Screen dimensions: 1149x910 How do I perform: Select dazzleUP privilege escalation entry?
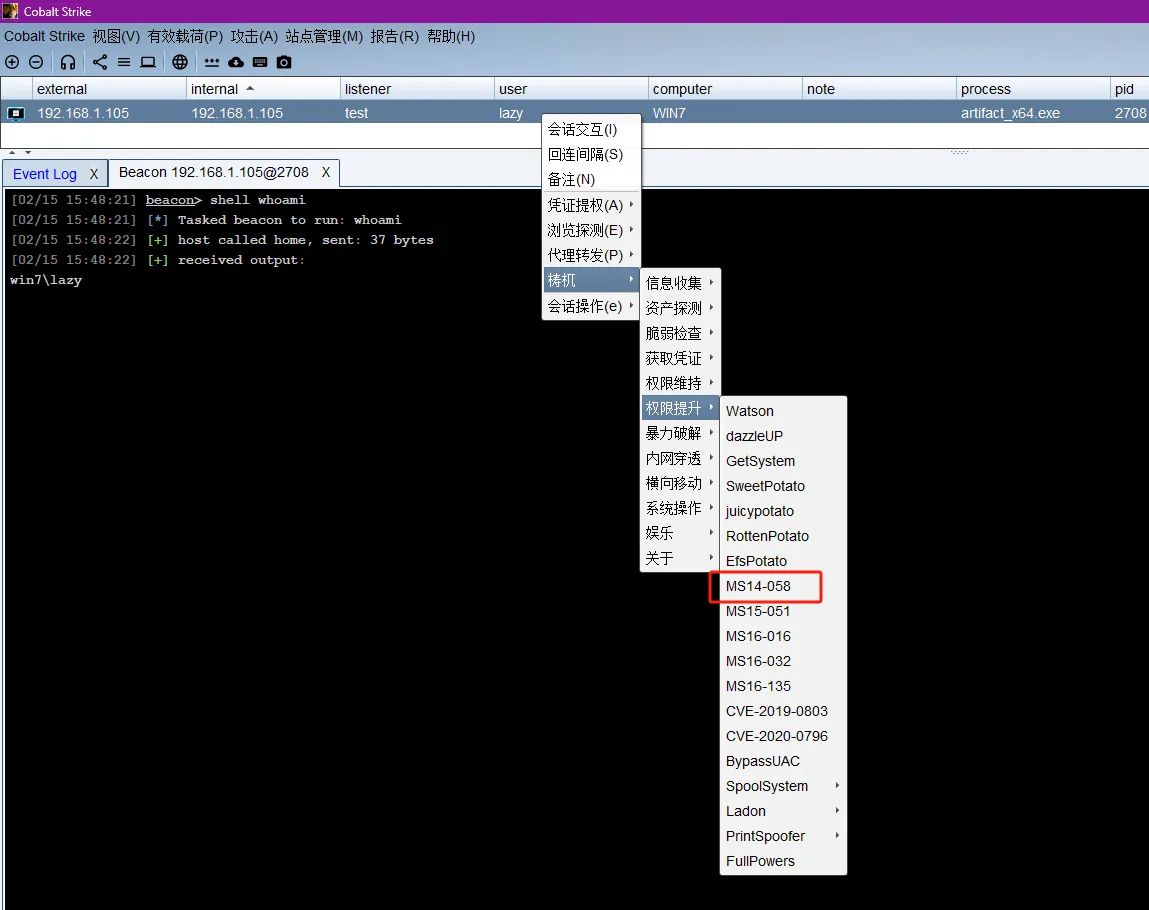(783, 436)
